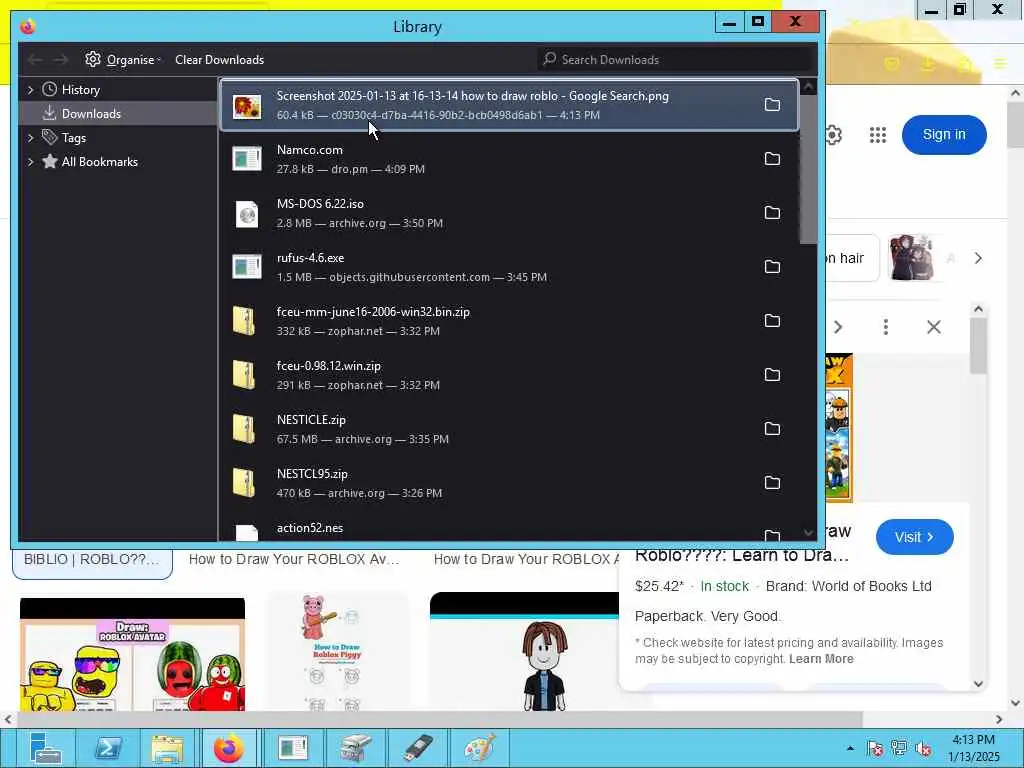Click the MS-DOS 6.22.iso disc icon

(x=247, y=214)
